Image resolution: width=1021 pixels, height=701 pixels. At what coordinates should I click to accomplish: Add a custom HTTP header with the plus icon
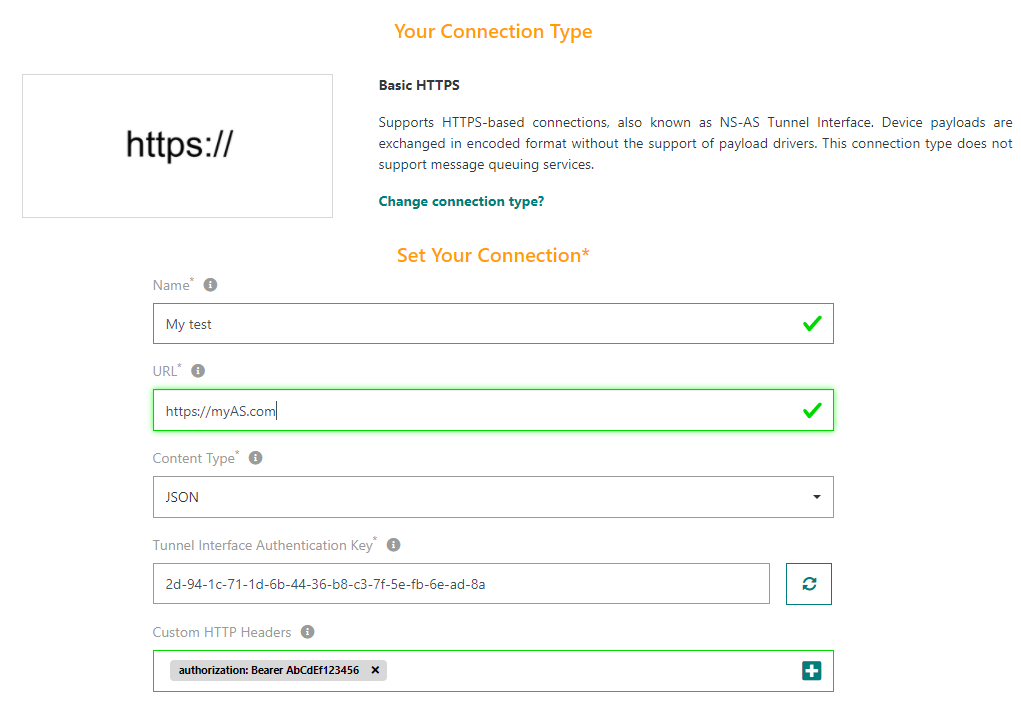[811, 671]
